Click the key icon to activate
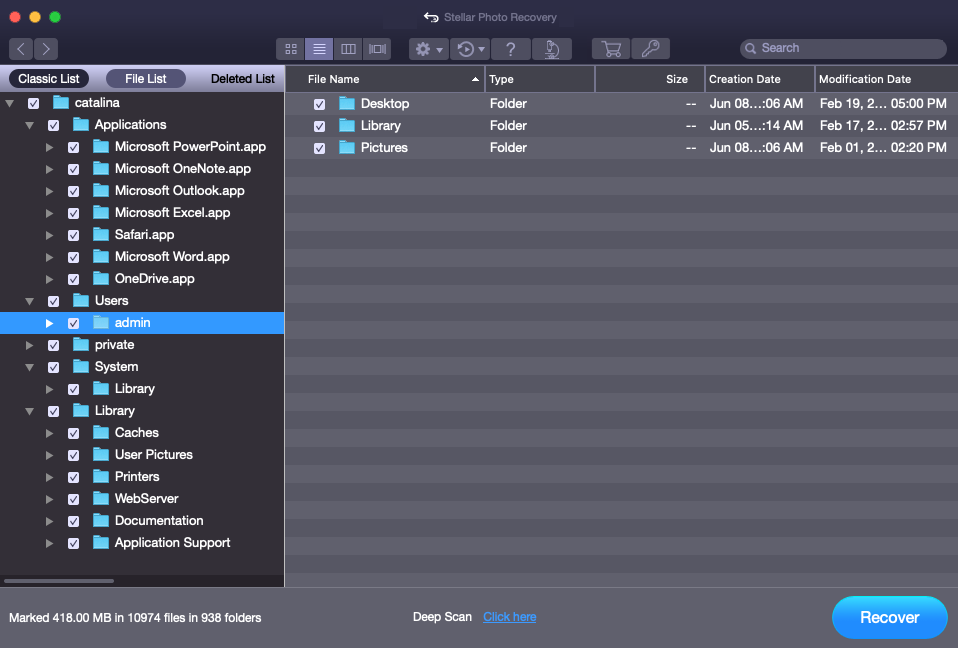 pyautogui.click(x=651, y=49)
